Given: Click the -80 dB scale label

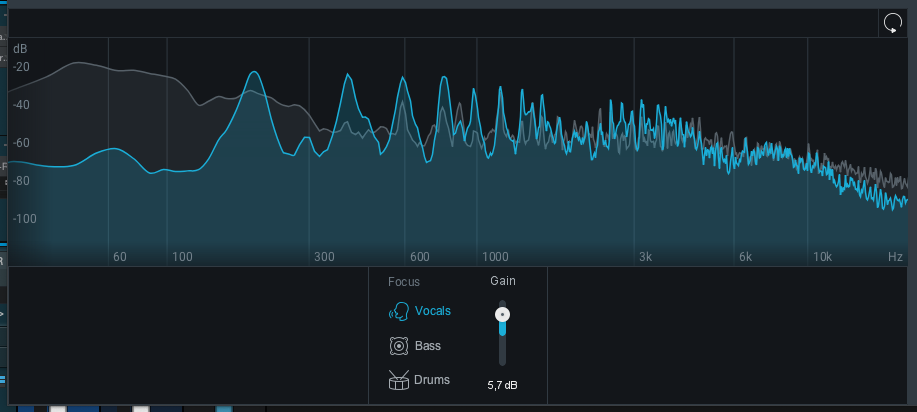Looking at the screenshot, I should point(21,181).
